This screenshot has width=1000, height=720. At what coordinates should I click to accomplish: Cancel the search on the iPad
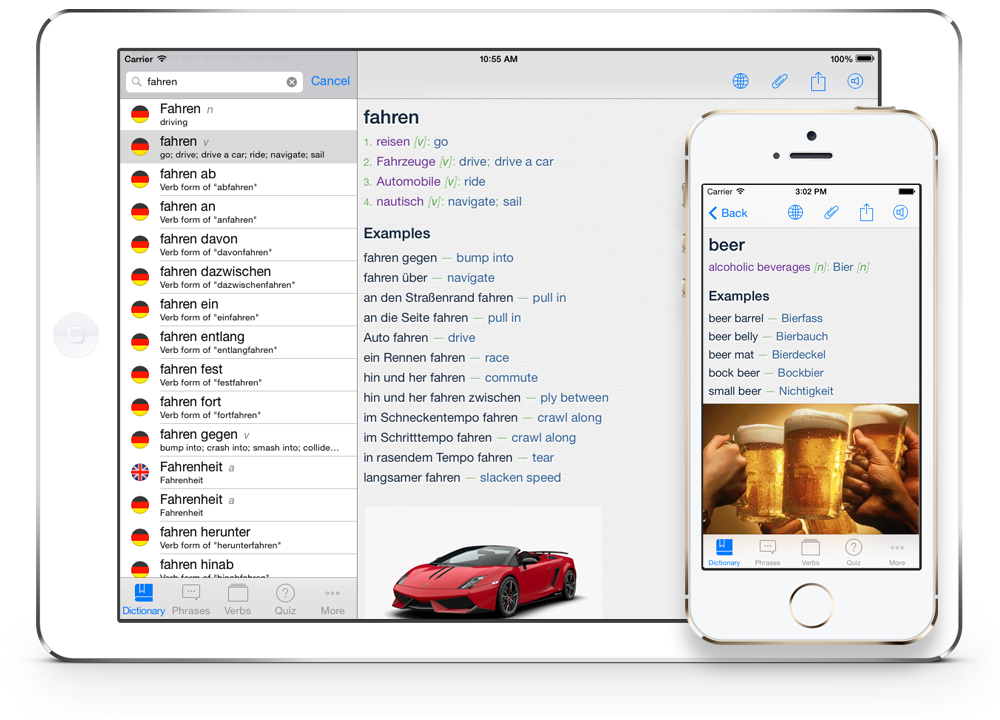[330, 81]
